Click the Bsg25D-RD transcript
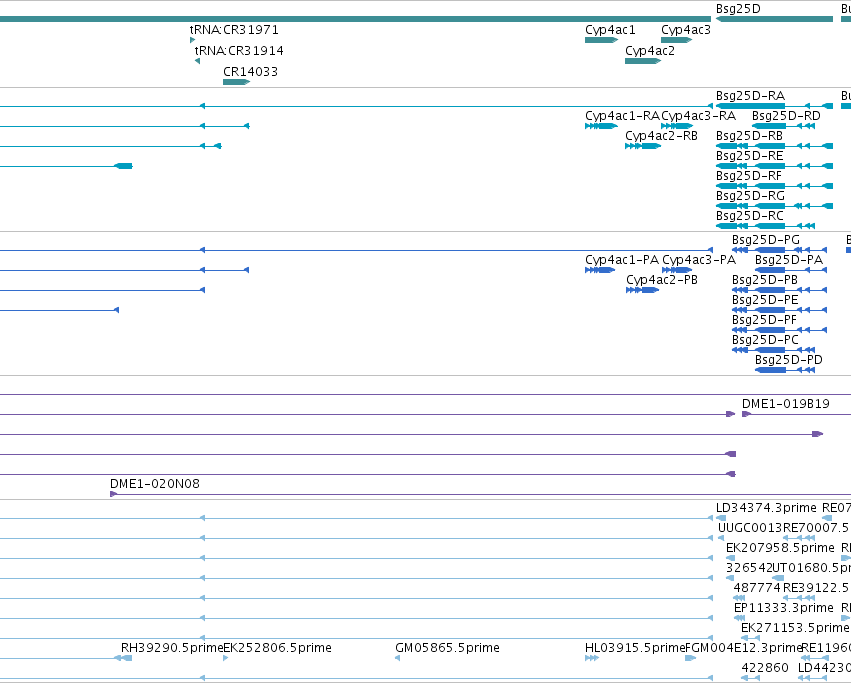The height and width of the screenshot is (683, 851). [783, 126]
